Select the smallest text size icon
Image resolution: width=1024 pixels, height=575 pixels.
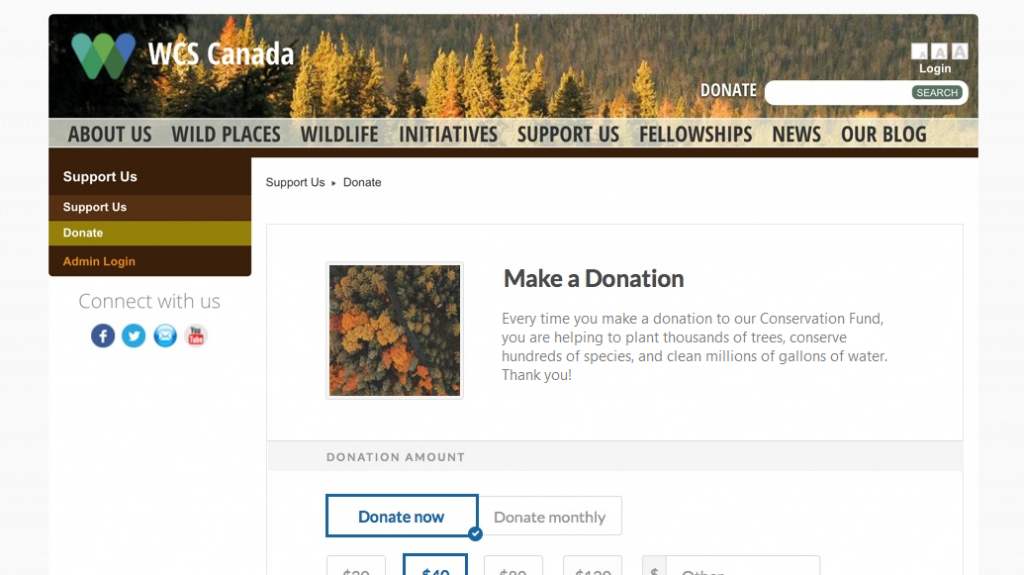[x=920, y=52]
